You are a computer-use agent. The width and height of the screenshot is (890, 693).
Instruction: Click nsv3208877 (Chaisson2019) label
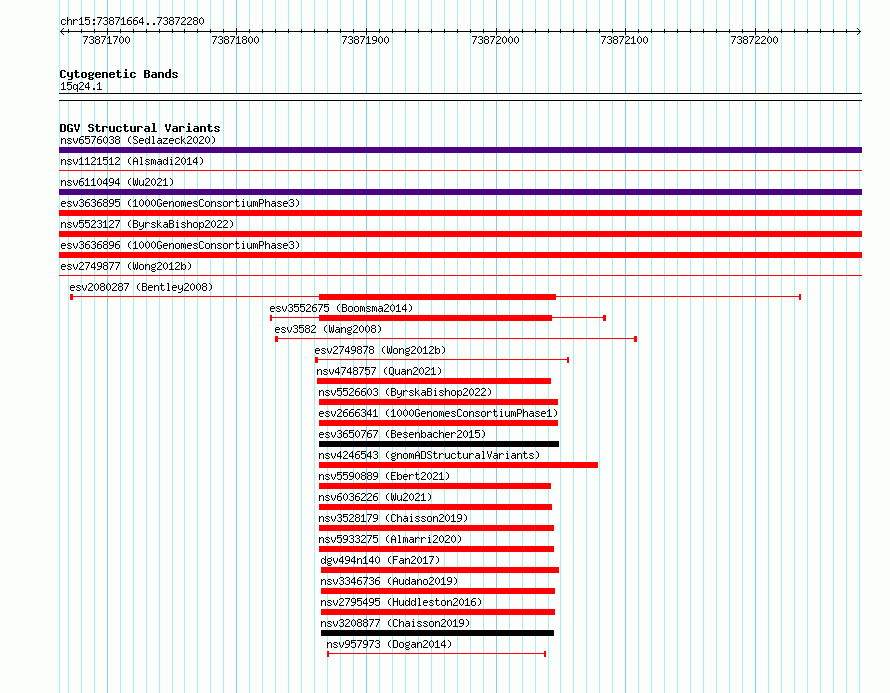395,623
